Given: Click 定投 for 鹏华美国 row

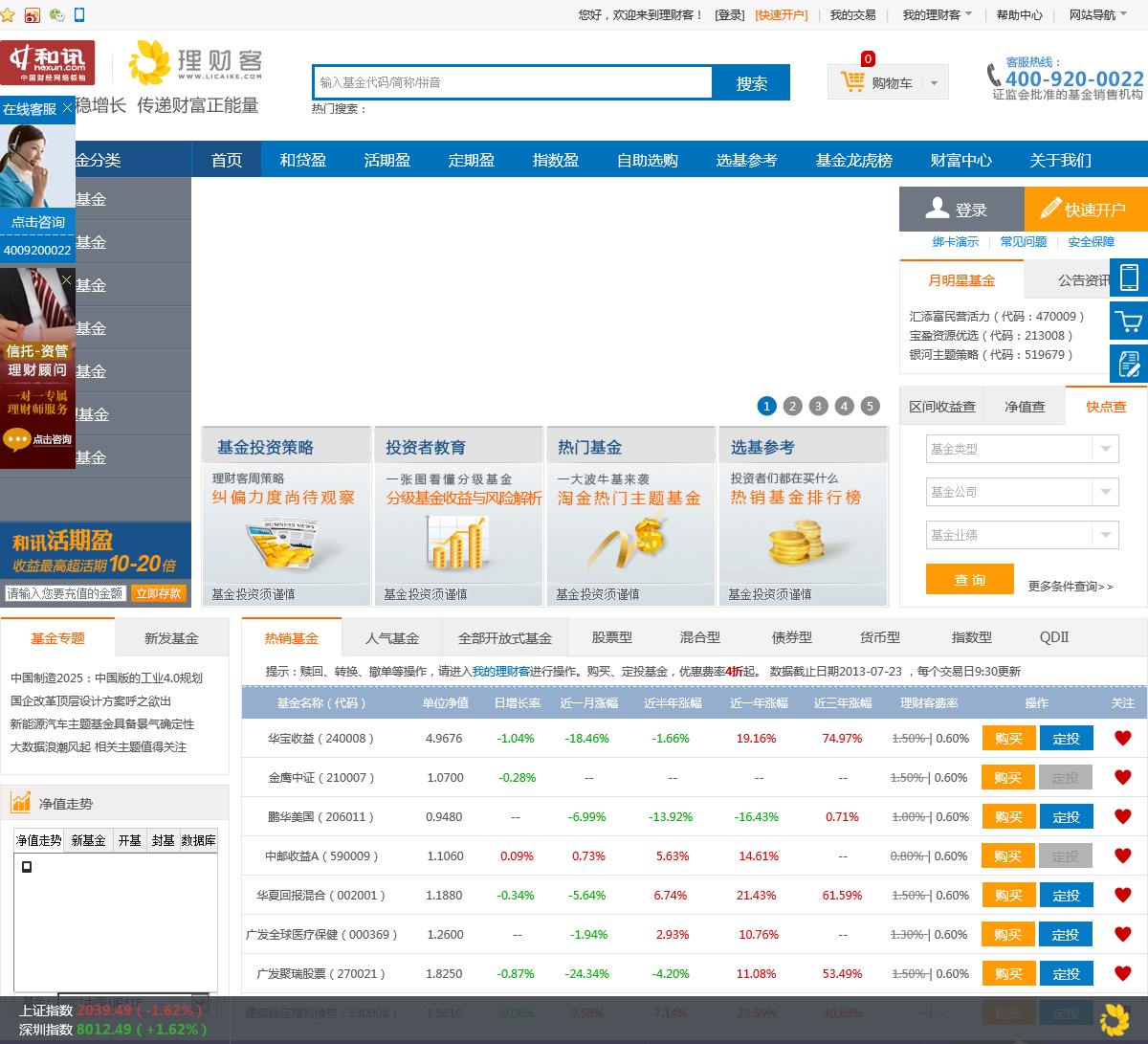Looking at the screenshot, I should click(x=1066, y=816).
